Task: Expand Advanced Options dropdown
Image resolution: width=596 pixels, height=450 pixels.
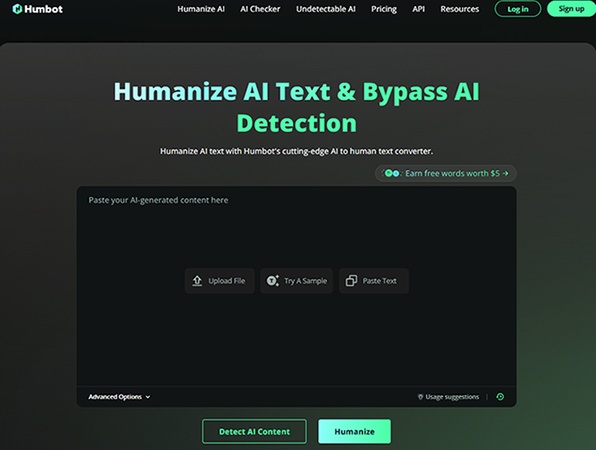Action: [119, 397]
